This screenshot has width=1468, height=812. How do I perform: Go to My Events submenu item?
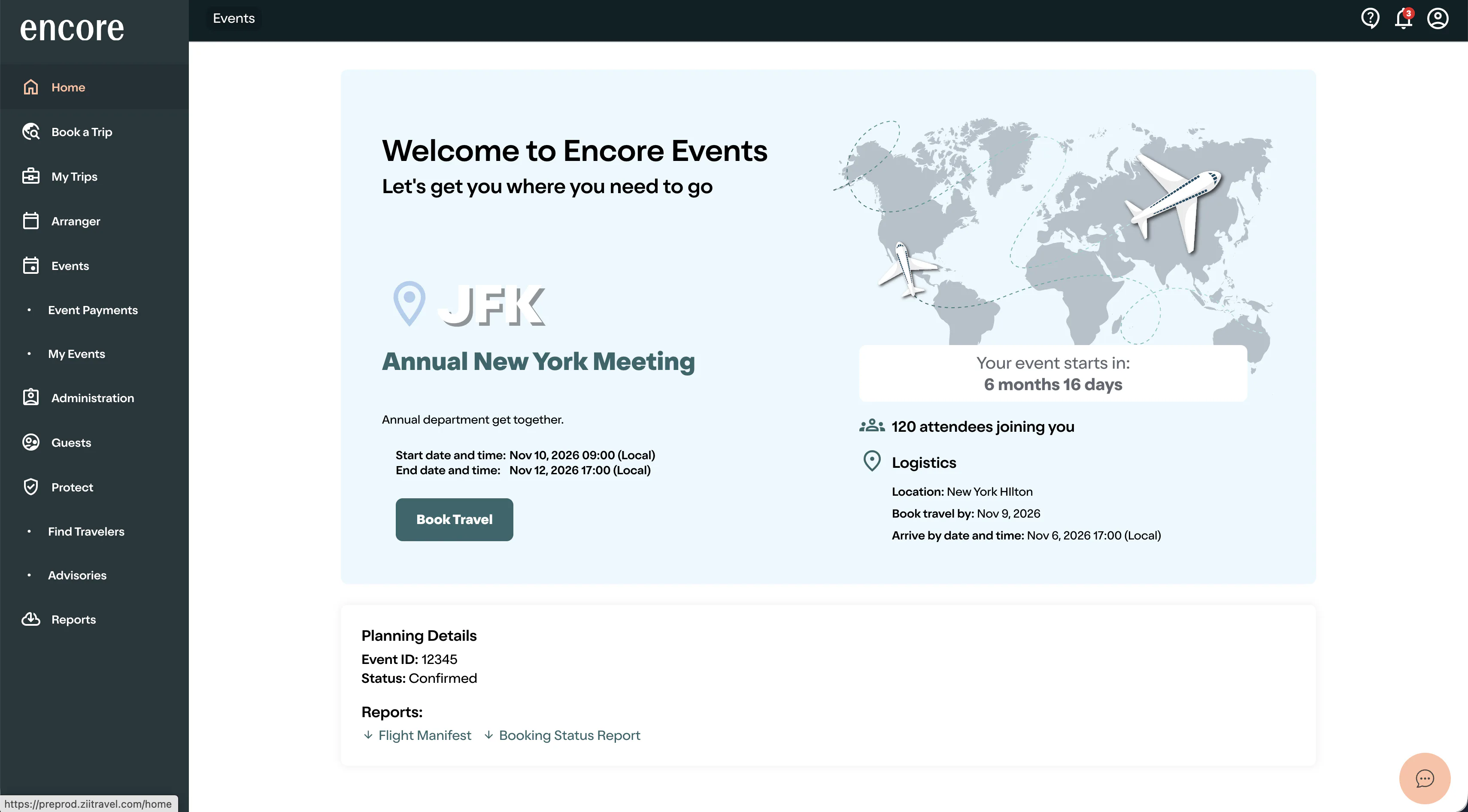click(77, 354)
